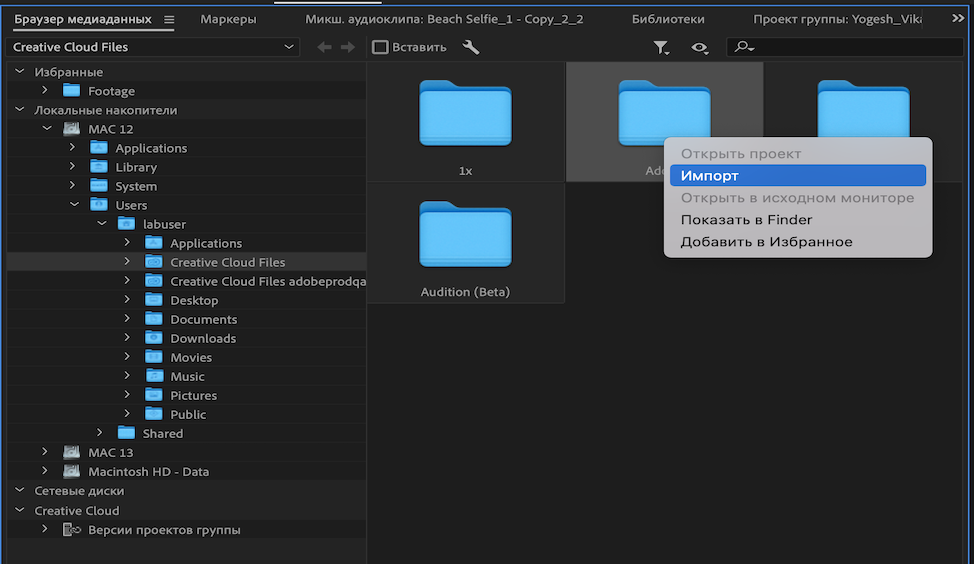Click the Creative Cloud Files folder icon
Viewport: 974px width, 564px height.
153,262
